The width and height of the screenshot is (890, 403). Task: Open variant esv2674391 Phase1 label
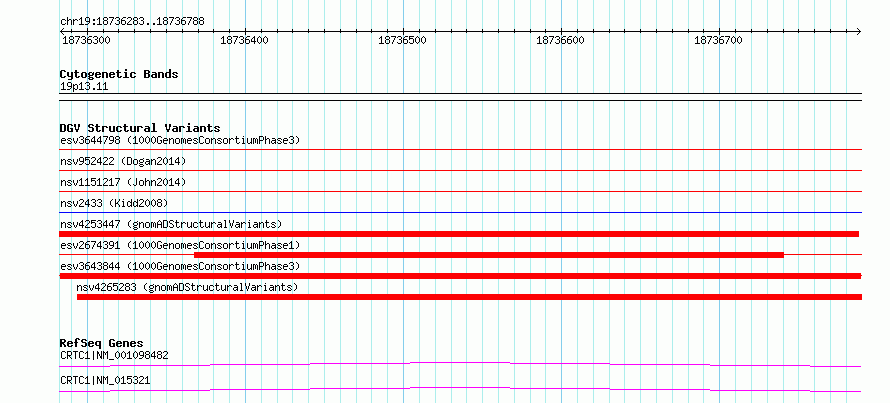(180, 245)
